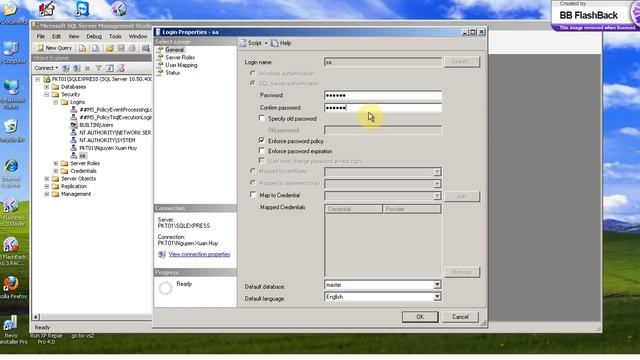Viewport: 640px width, 360px height.
Task: Click the Credential column header in Mapped Credentials
Action: pyautogui.click(x=354, y=209)
